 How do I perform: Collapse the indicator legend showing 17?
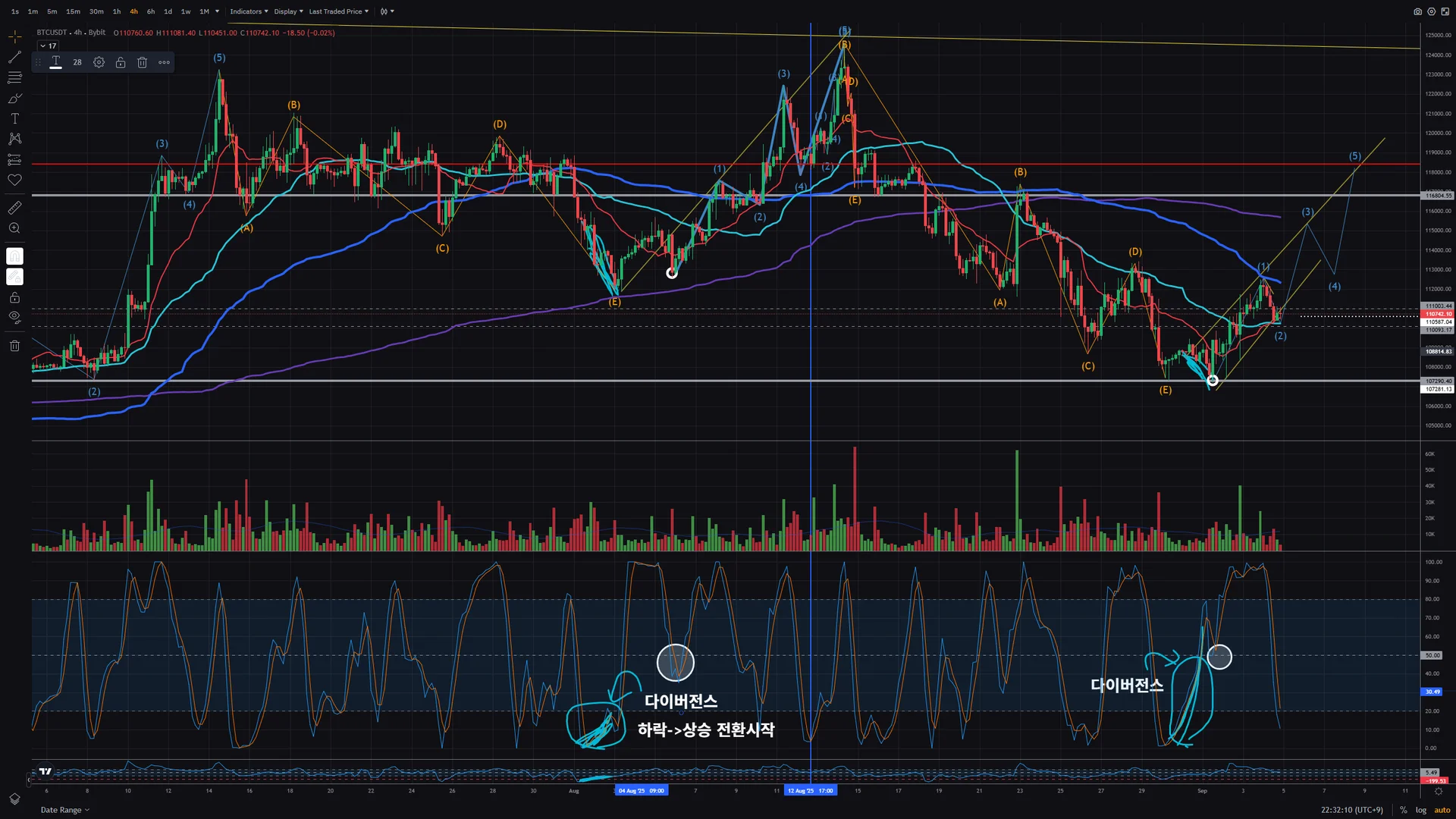click(x=43, y=46)
